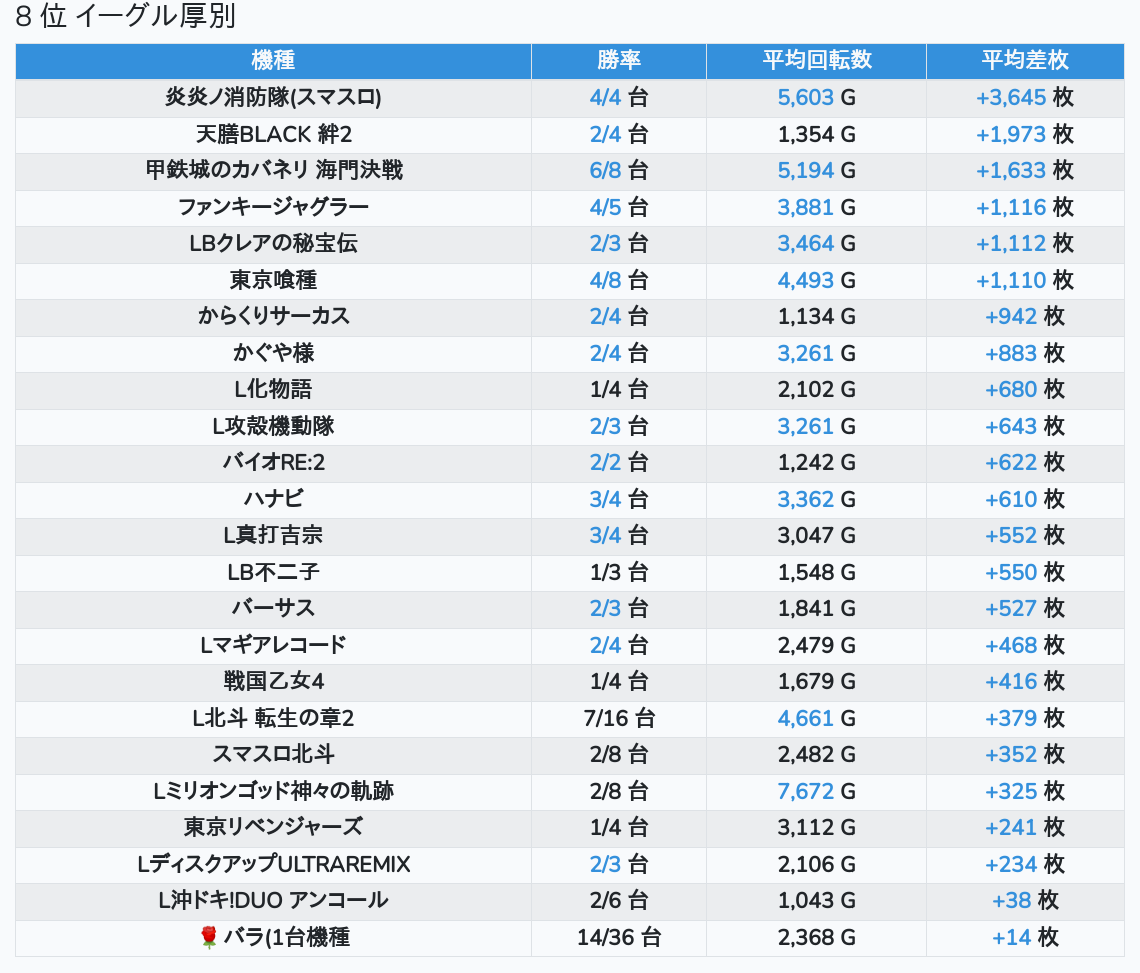Select the 東京喰種 machine name
This screenshot has height=973, width=1140.
click(x=273, y=280)
